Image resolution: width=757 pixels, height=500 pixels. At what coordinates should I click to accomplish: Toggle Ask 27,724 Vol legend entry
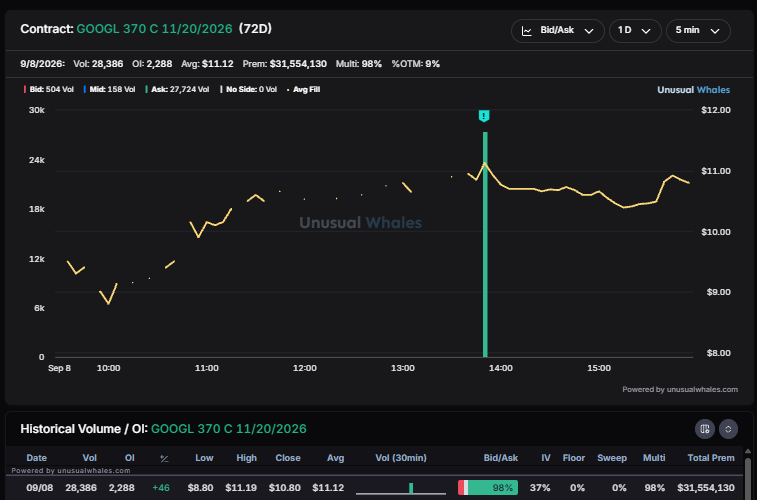click(177, 89)
